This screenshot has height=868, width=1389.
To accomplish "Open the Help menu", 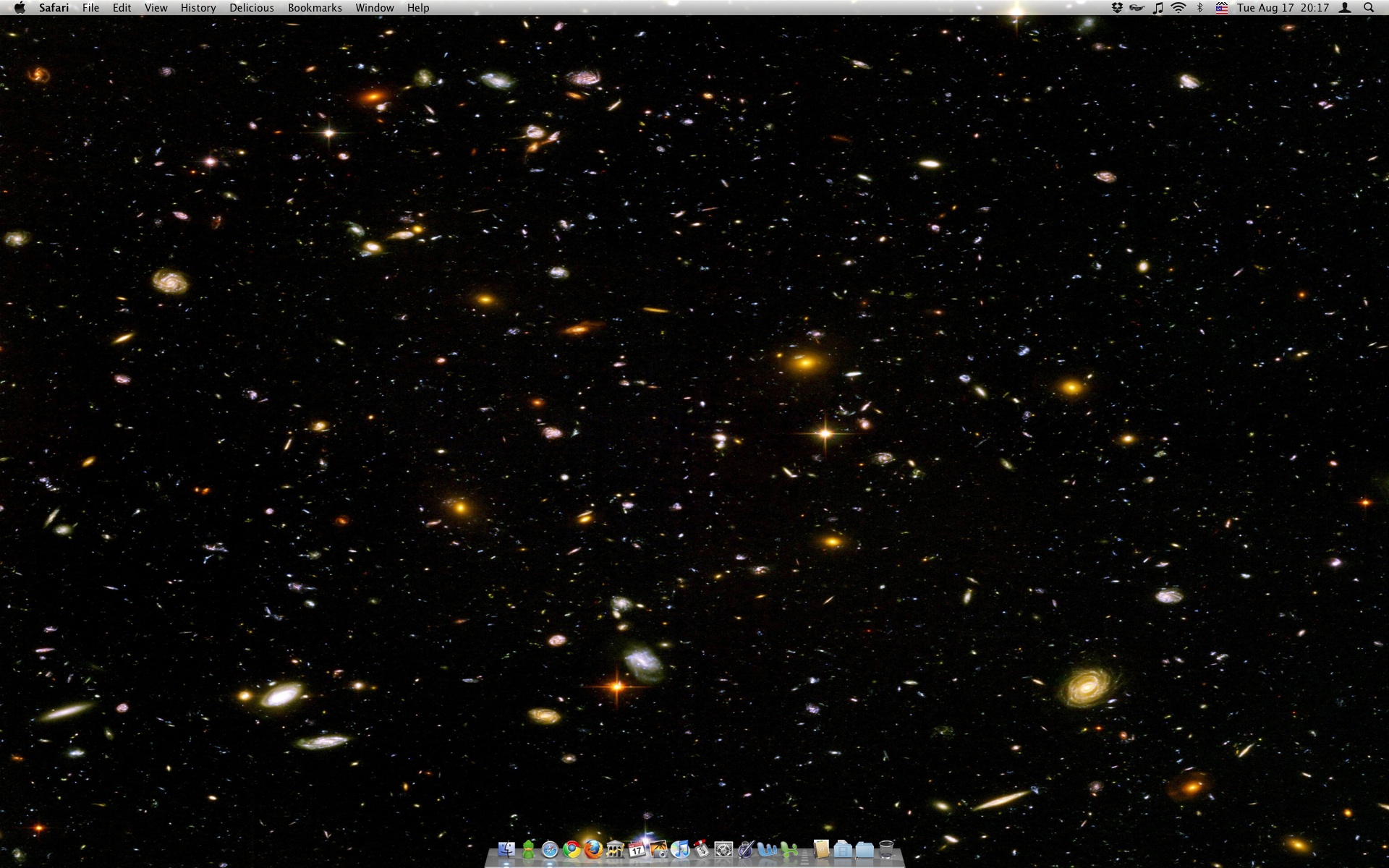I will (418, 8).
